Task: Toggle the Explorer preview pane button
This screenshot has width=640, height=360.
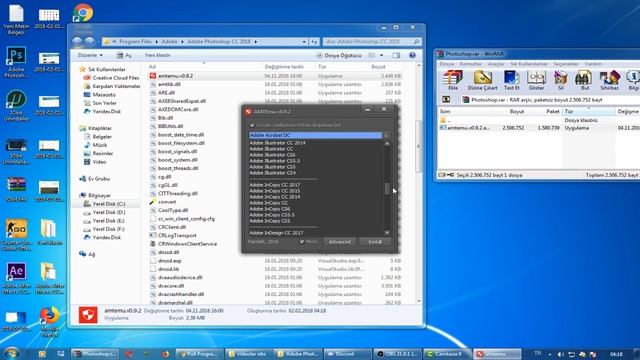Action: [396, 55]
